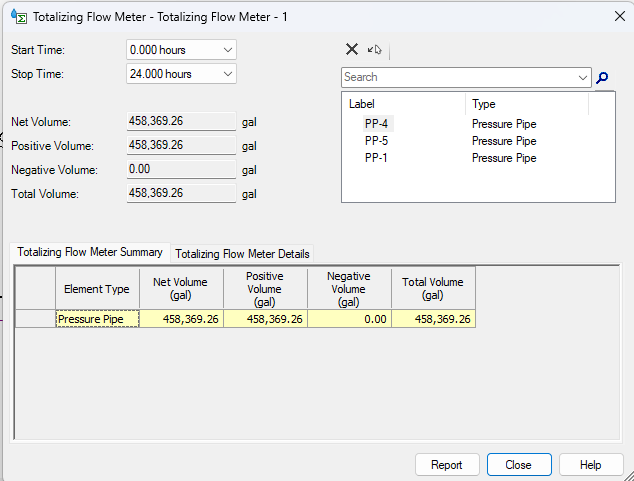Open the Start Time dropdown
Viewport: 634px width, 481px height.
point(228,50)
